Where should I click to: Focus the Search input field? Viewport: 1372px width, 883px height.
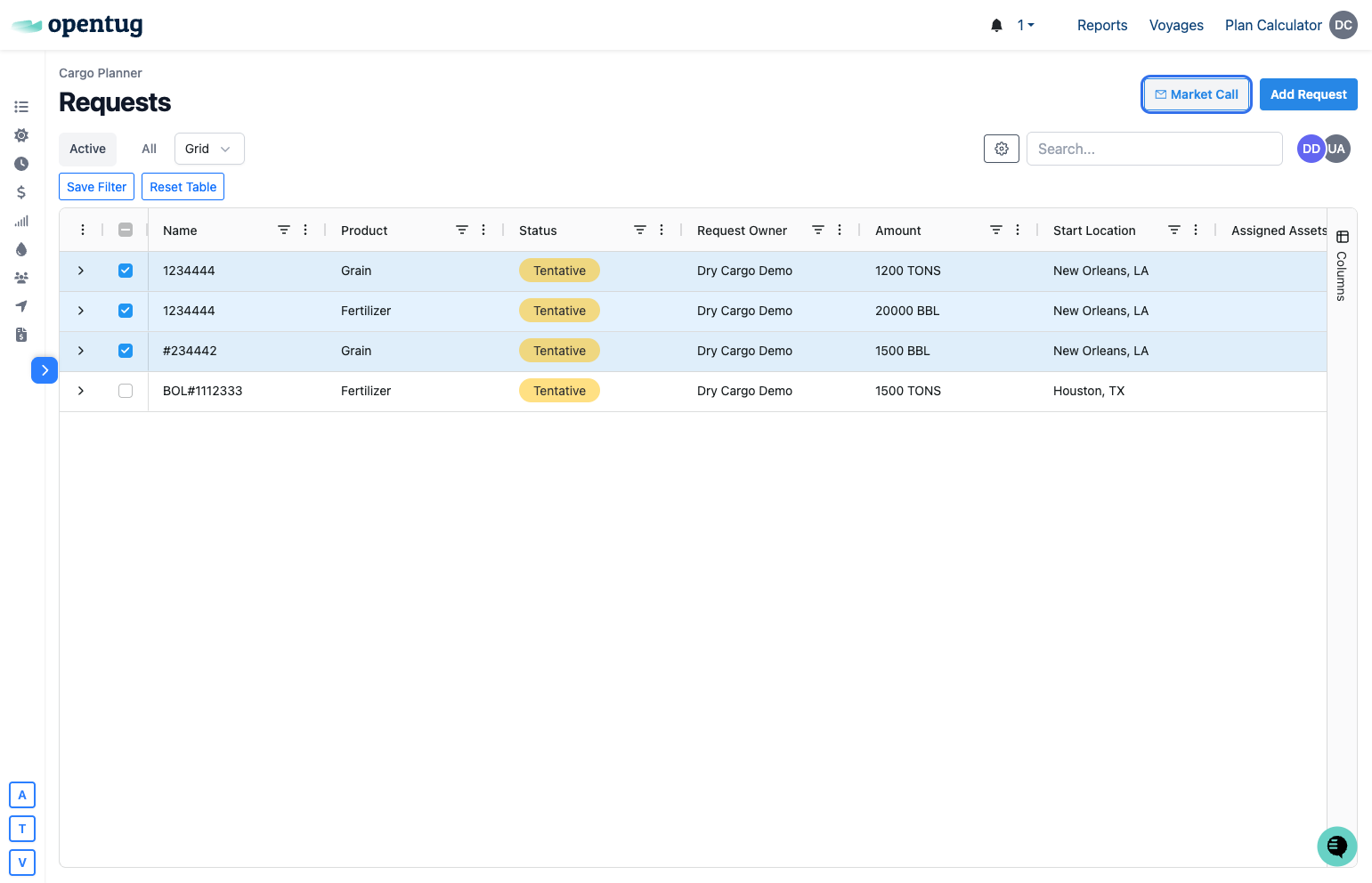click(x=1154, y=149)
